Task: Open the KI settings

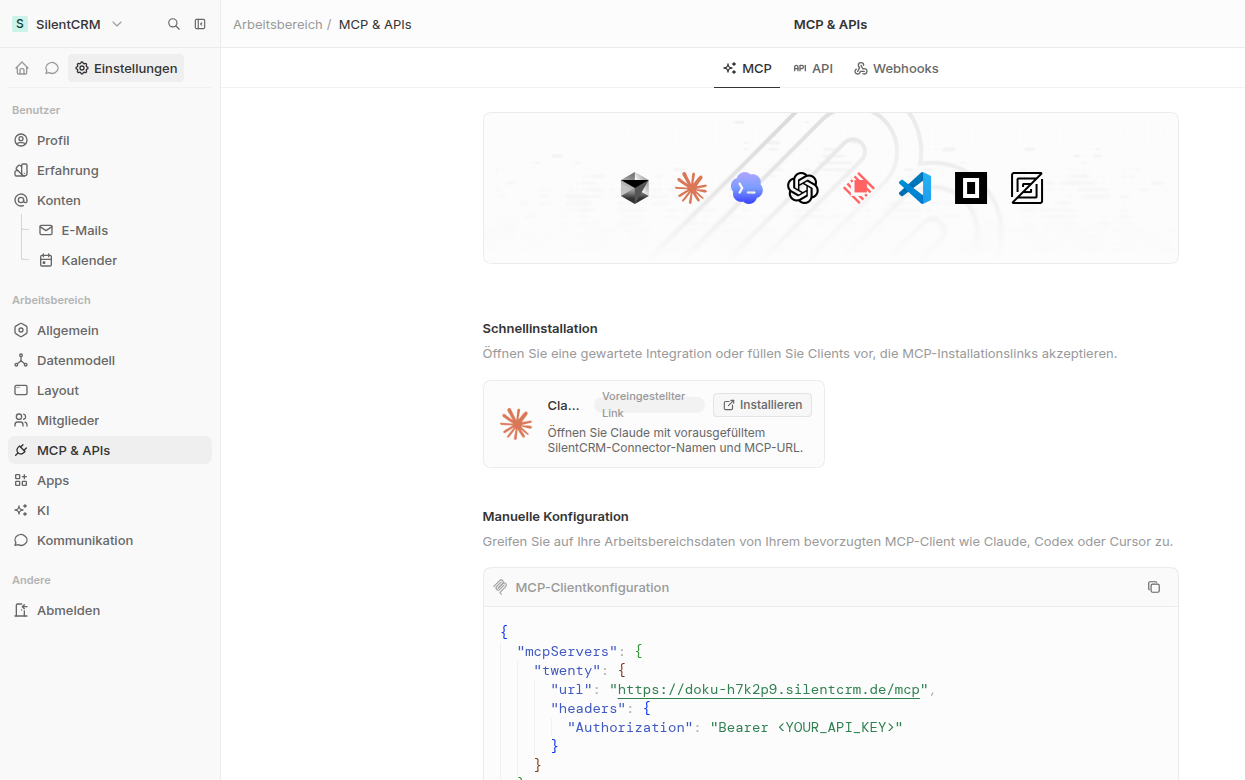Action: click(110, 510)
